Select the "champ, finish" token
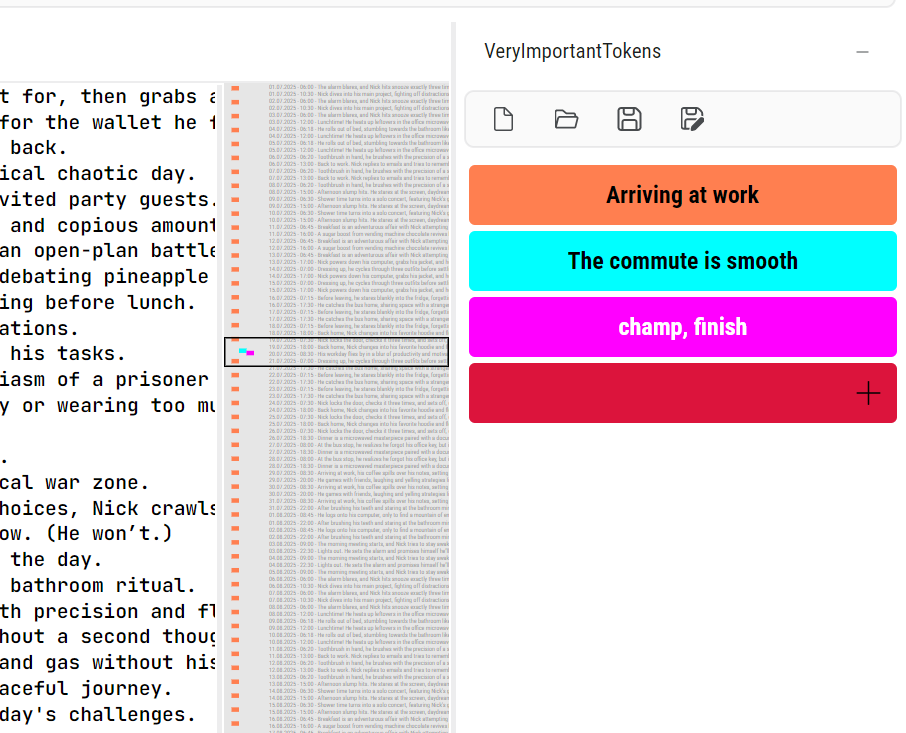 [682, 327]
